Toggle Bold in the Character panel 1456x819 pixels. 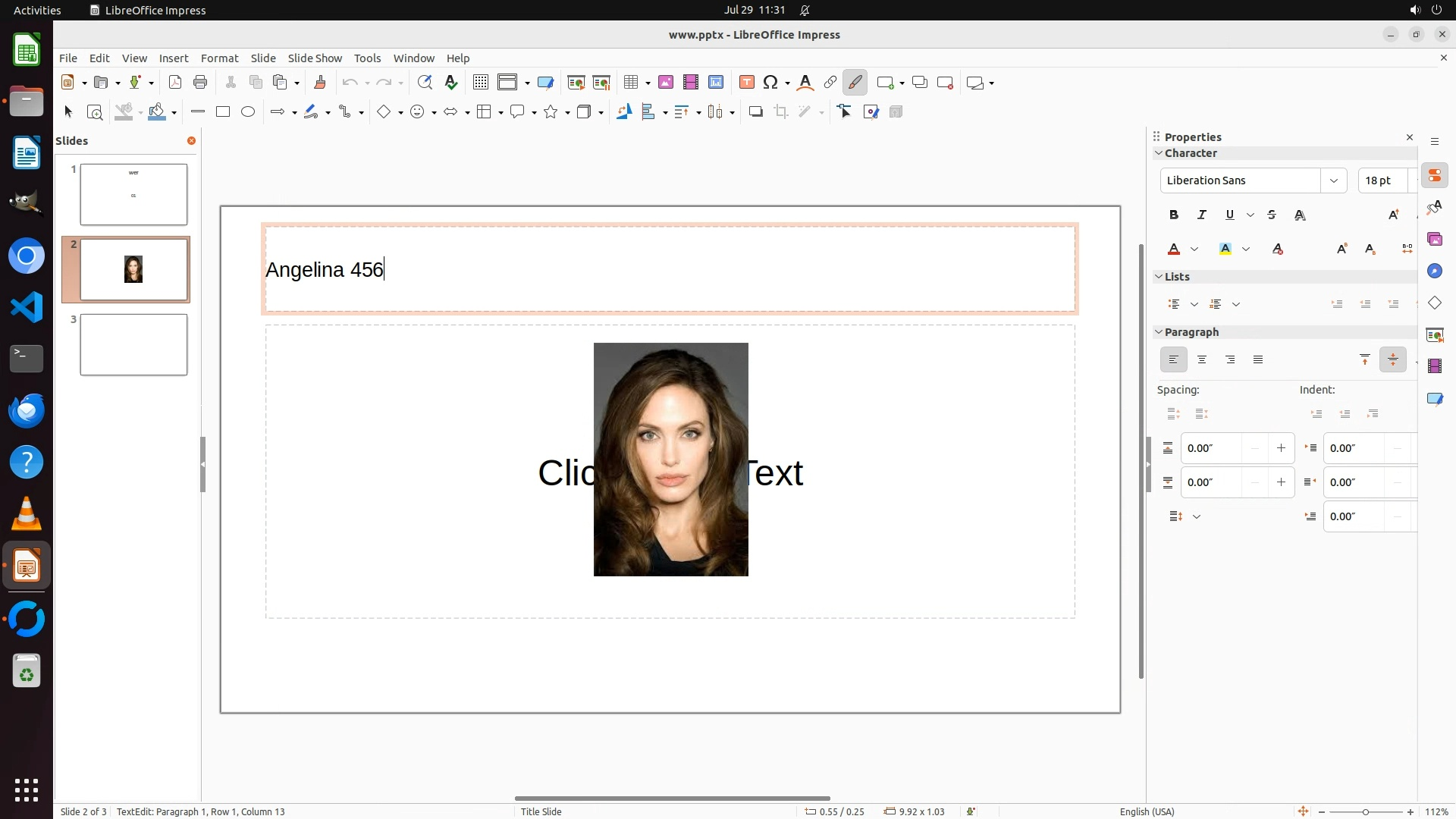pyautogui.click(x=1174, y=215)
